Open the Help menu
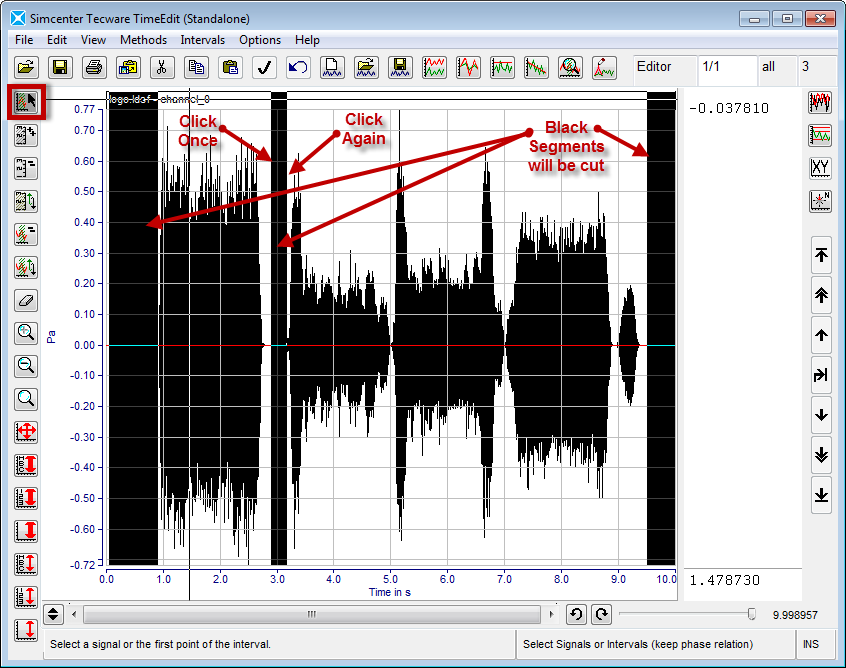 click(308, 40)
